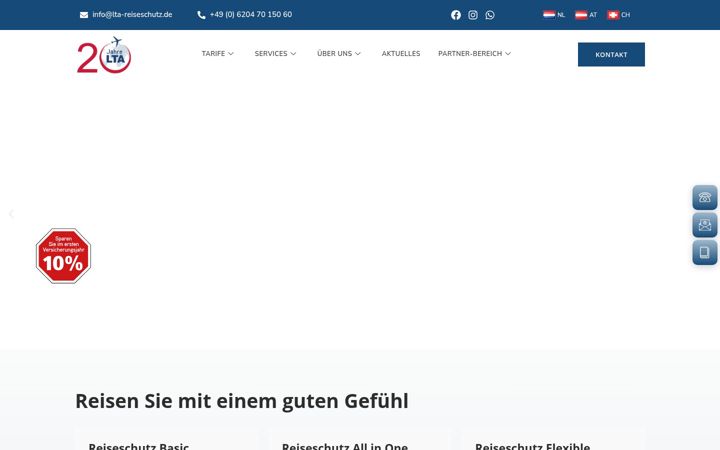720x450 pixels.
Task: Open the SERVICES menu
Action: (271, 54)
